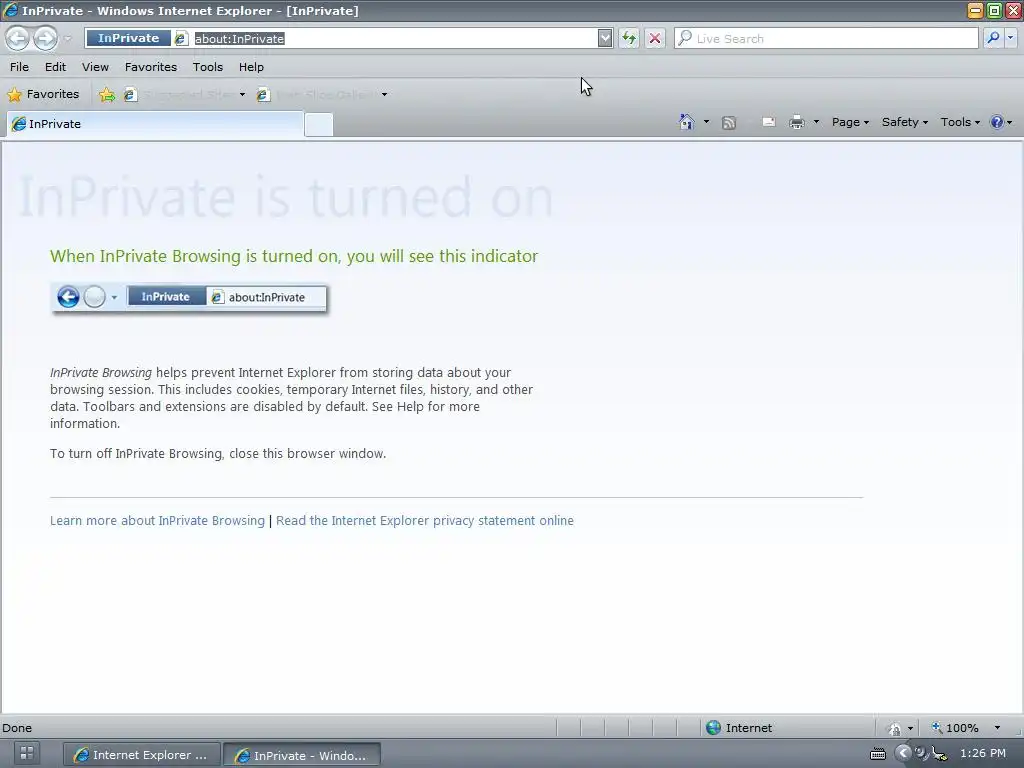Click the volume tray icon

tap(921, 753)
